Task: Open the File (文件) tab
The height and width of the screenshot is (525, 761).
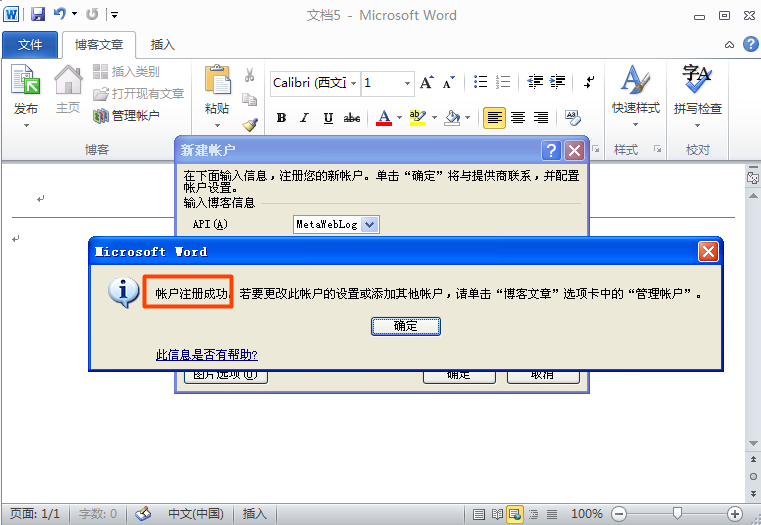Action: coord(30,45)
